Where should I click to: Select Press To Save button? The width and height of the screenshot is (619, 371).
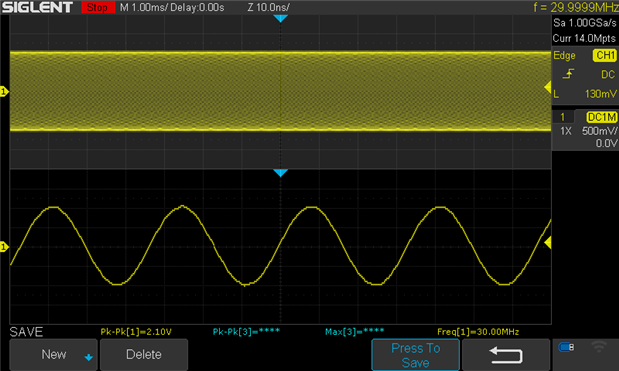click(415, 355)
